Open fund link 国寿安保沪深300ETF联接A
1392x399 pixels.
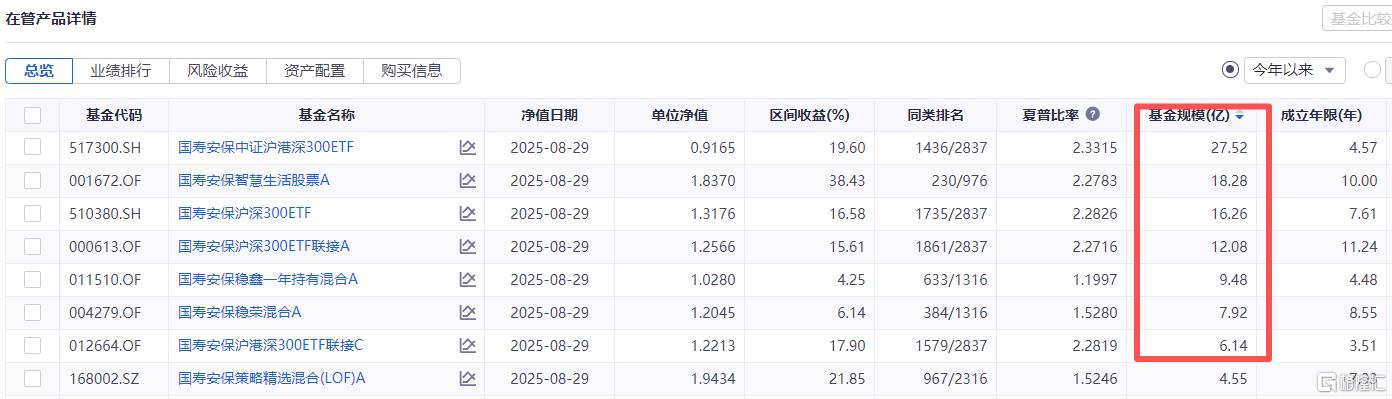click(x=264, y=247)
